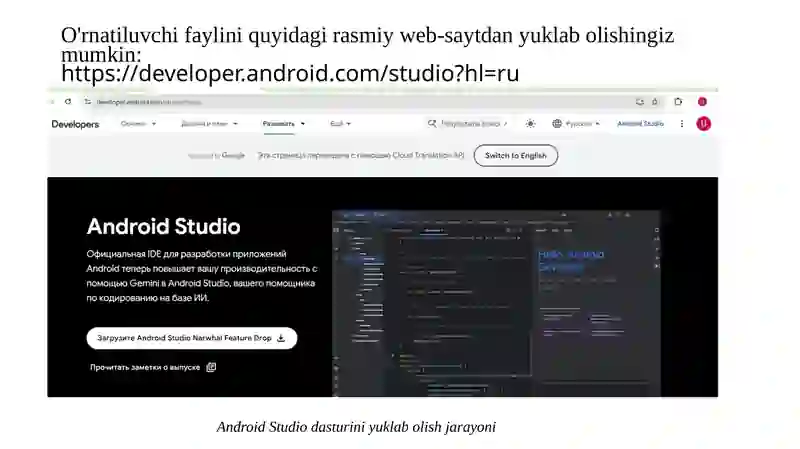This screenshot has width=800, height=449.
Task: Open the Android Studio header link
Action: [640, 123]
